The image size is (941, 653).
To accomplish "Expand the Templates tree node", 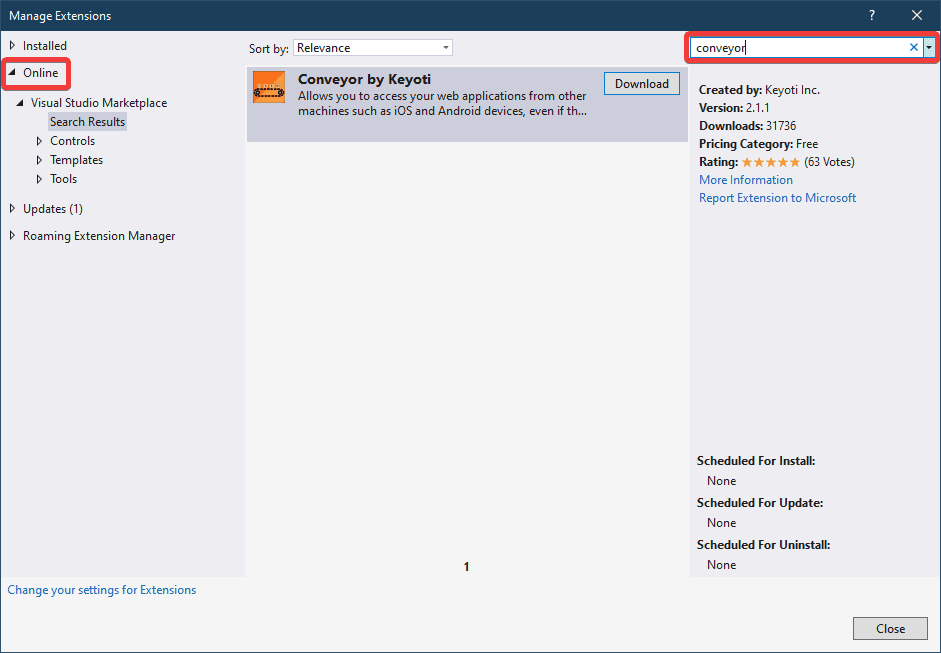I will (39, 160).
